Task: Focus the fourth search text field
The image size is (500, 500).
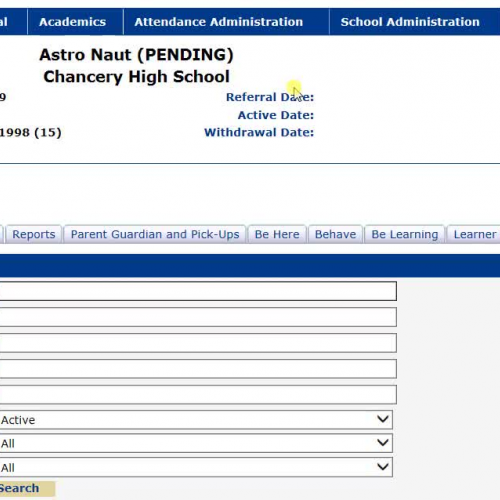Action: [198, 369]
